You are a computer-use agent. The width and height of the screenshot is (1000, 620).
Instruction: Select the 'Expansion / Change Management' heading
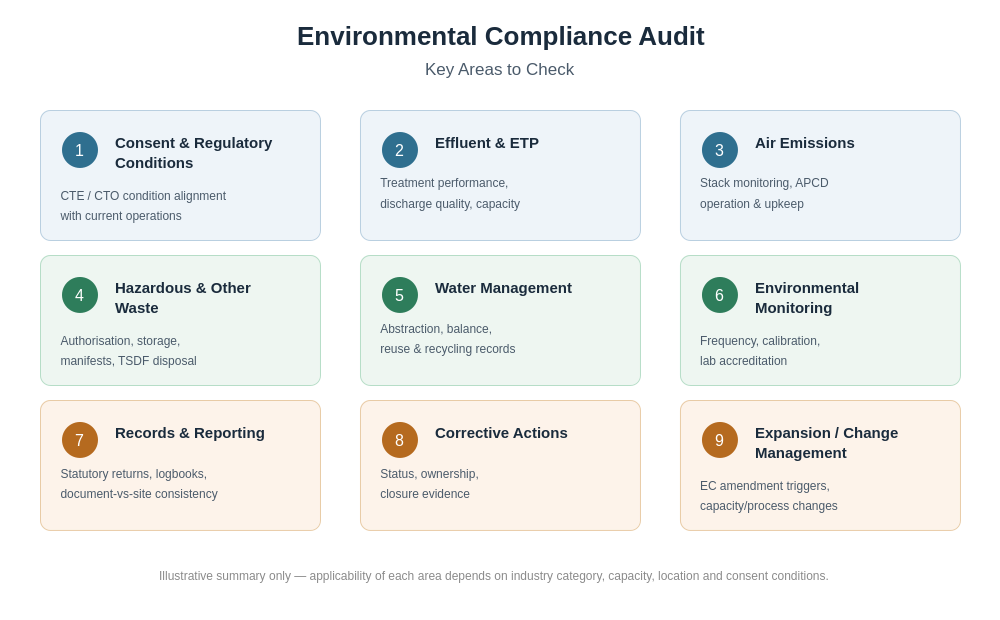(x=827, y=443)
